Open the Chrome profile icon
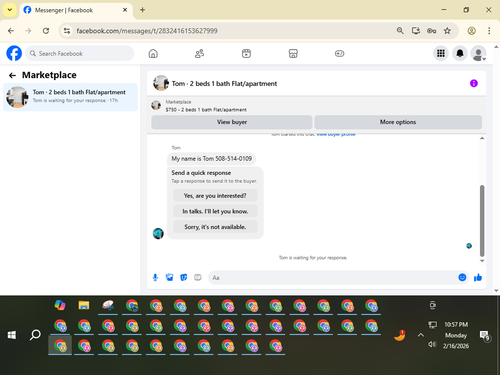 [471, 31]
